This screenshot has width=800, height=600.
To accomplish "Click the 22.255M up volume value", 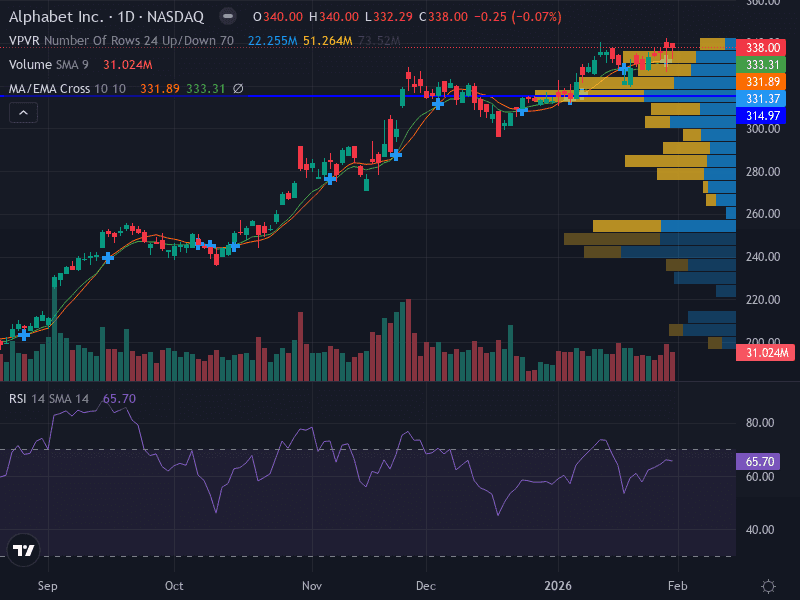I will tap(272, 40).
